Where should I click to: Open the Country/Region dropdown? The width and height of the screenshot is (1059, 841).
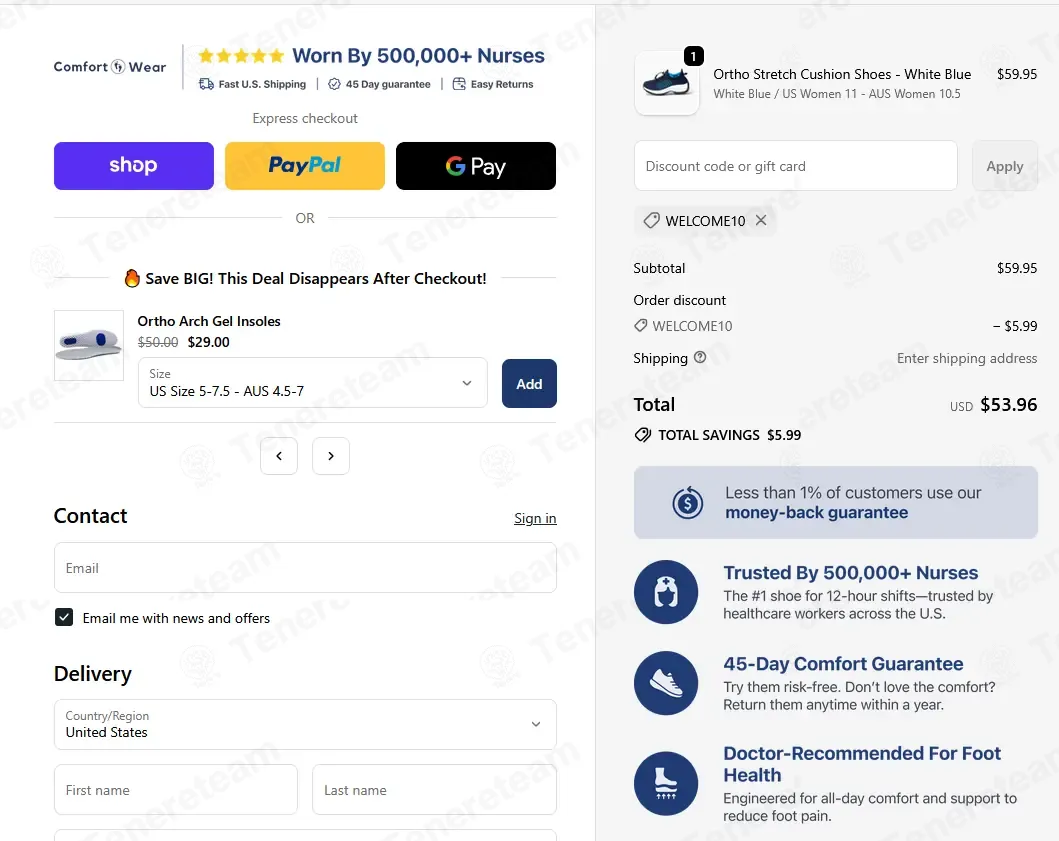pyautogui.click(x=305, y=724)
